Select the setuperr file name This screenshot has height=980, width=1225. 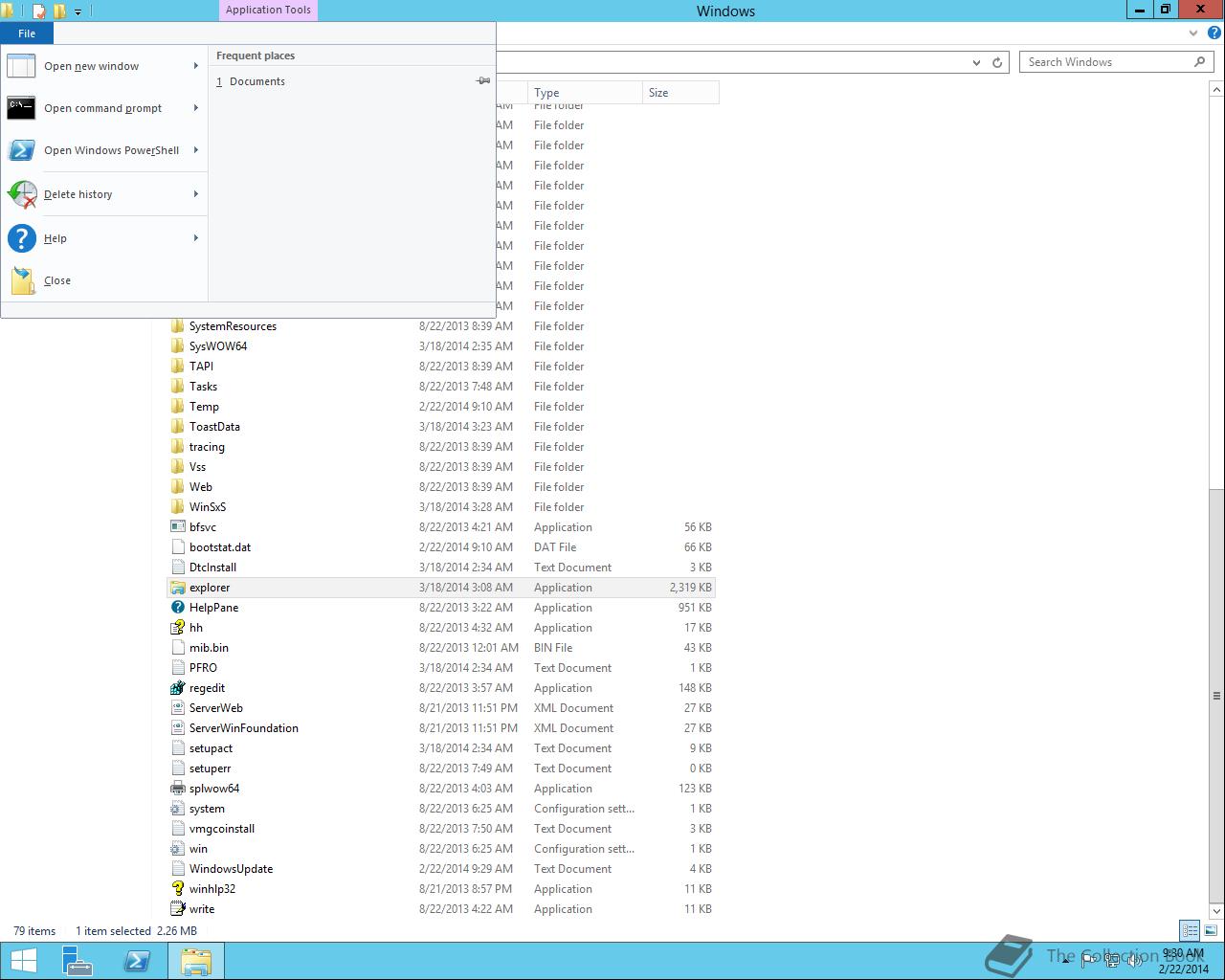click(210, 768)
